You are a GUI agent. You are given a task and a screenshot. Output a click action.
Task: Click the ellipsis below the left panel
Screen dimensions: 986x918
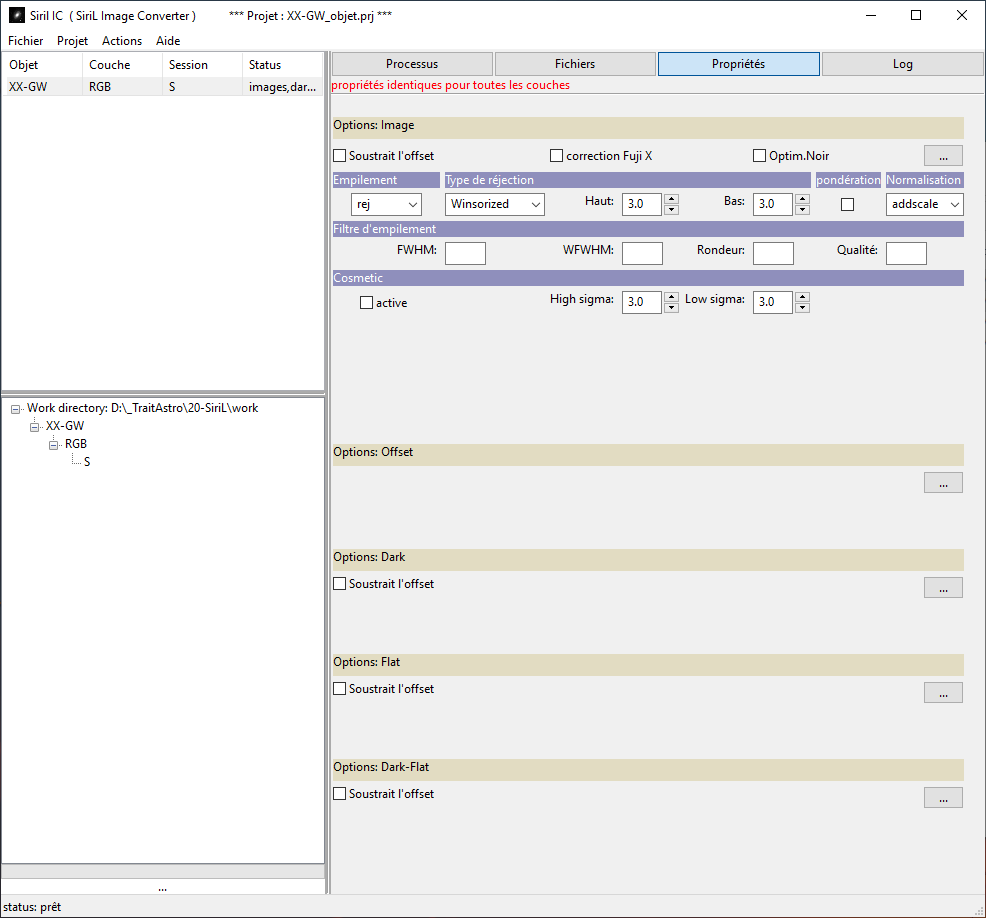coord(163,888)
